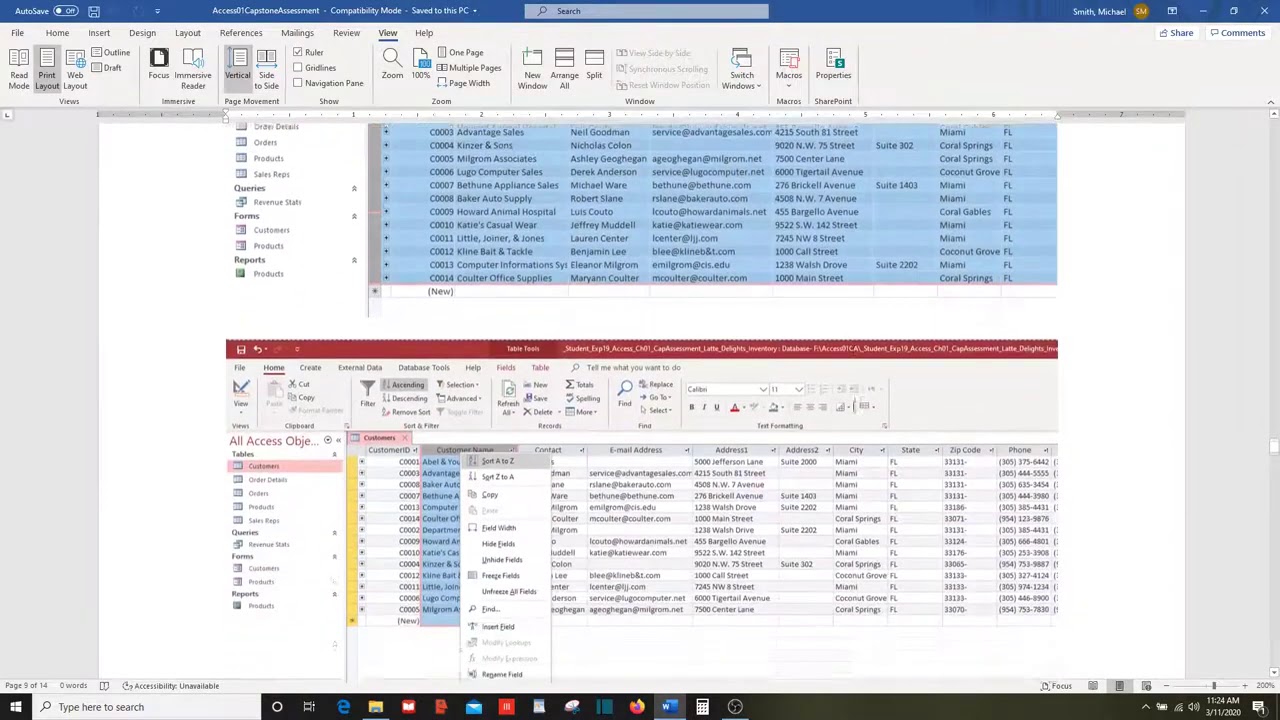1280x720 pixels.
Task: Click the Macros button icon
Action: 788,59
